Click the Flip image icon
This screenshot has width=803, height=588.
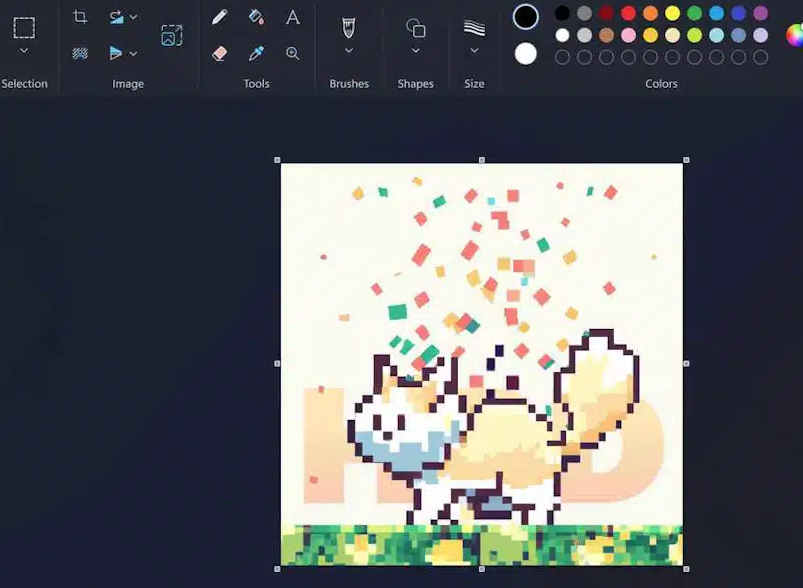tap(116, 53)
